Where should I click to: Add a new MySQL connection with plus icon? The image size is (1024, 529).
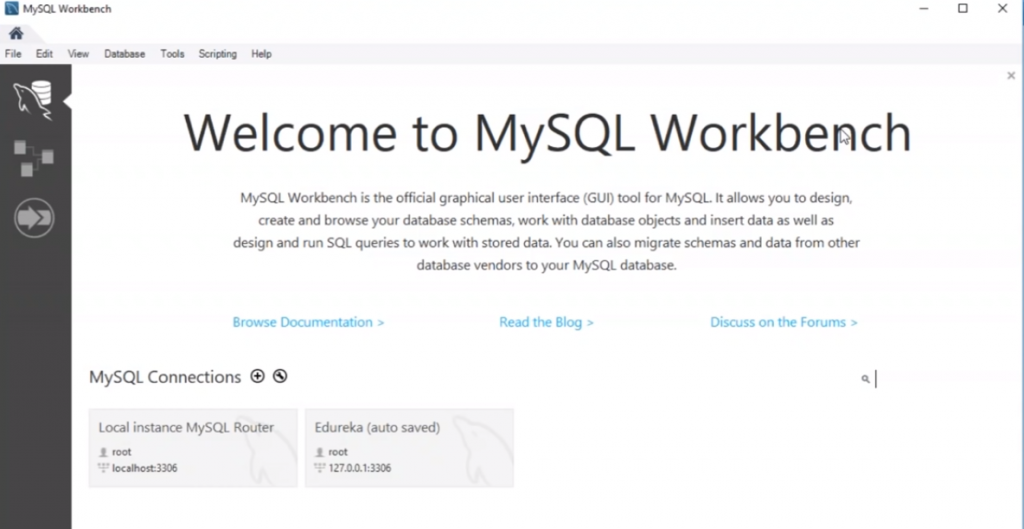(258, 377)
